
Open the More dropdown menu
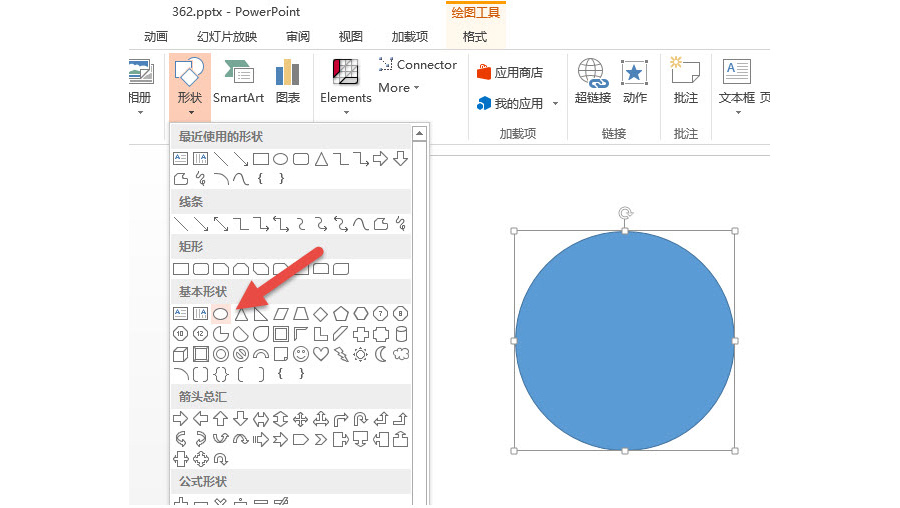pyautogui.click(x=399, y=88)
